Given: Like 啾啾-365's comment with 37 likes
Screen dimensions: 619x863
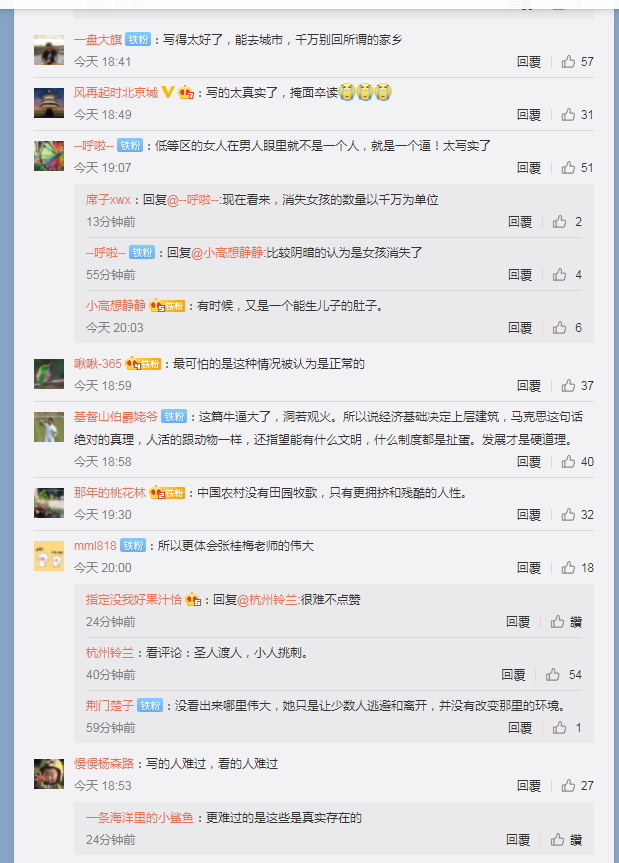Looking at the screenshot, I should pos(577,386).
